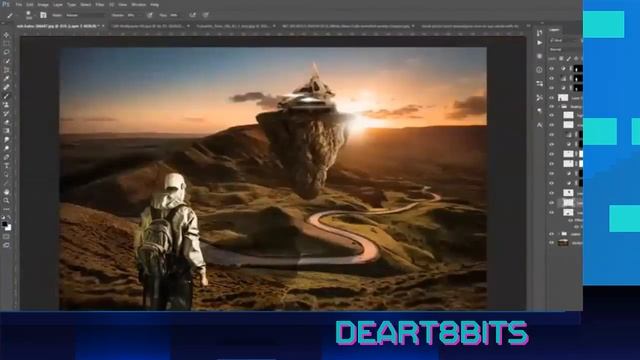Select the Lasso tool
This screenshot has height=360, width=640.
point(6,52)
